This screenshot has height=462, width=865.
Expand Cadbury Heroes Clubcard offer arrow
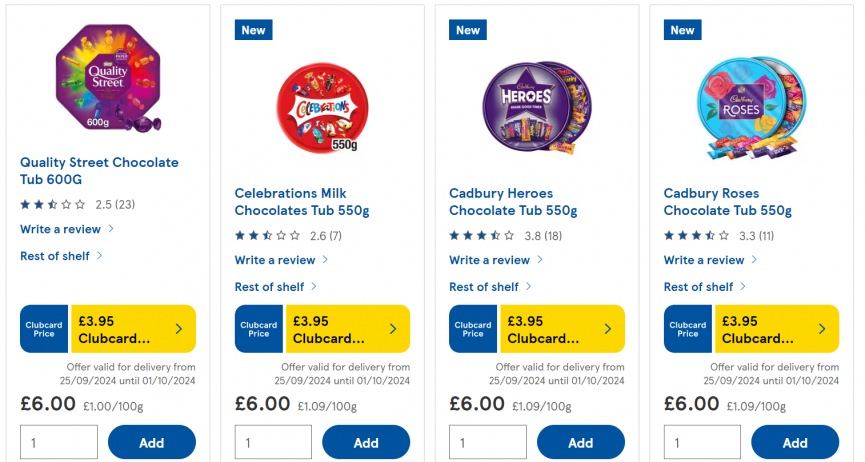(607, 329)
